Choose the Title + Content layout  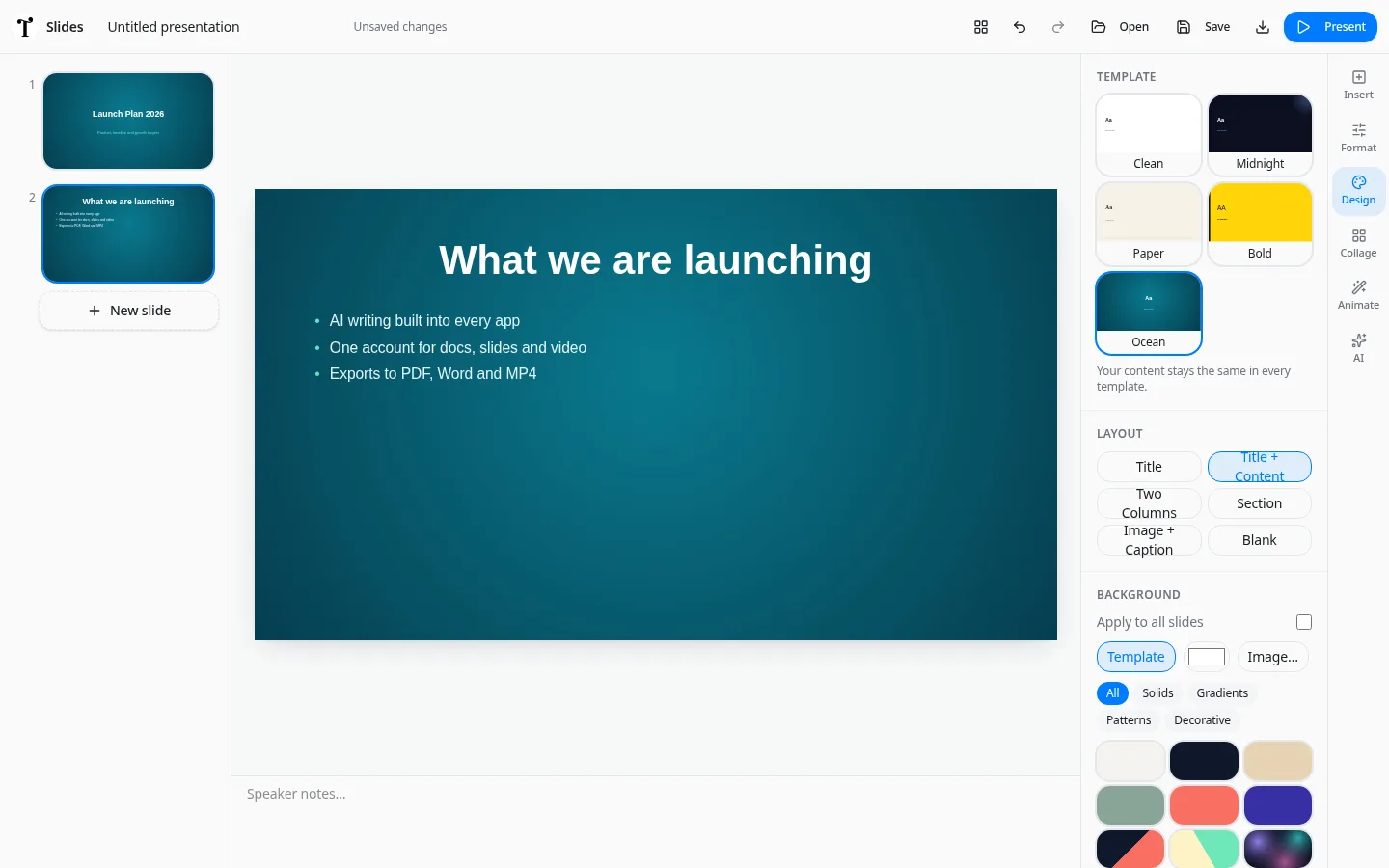[x=1260, y=467]
